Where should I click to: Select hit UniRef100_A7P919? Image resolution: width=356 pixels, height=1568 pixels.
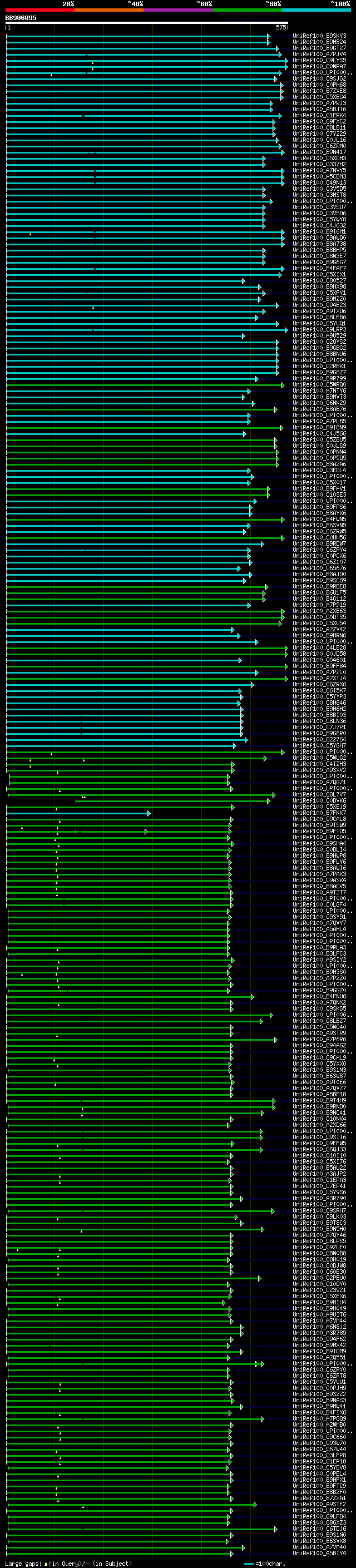[x=319, y=605]
